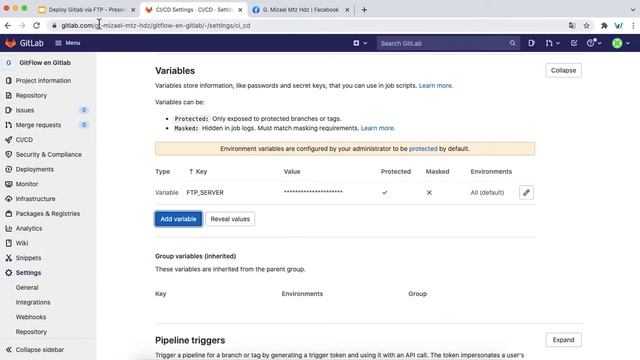Open Merge requests in the sidebar
Viewport: 640px width, 360px height.
point(38,125)
